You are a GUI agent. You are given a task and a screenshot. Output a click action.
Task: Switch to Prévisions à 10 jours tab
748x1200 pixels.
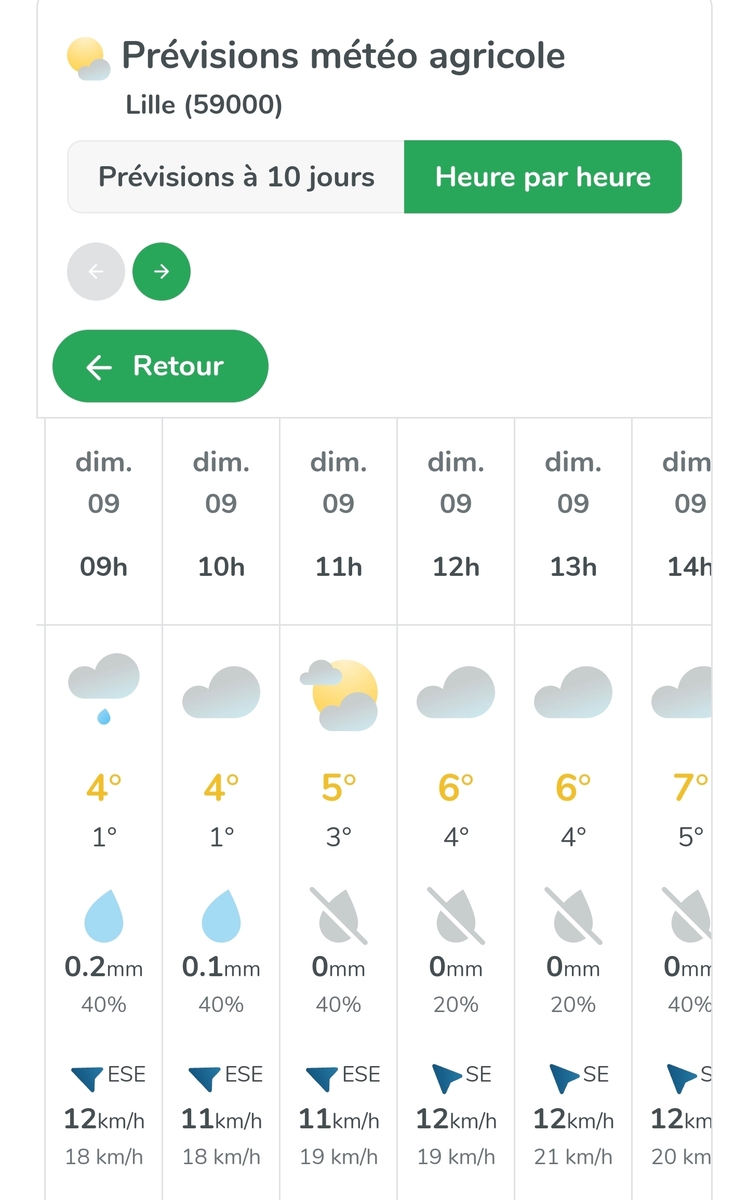click(x=236, y=177)
